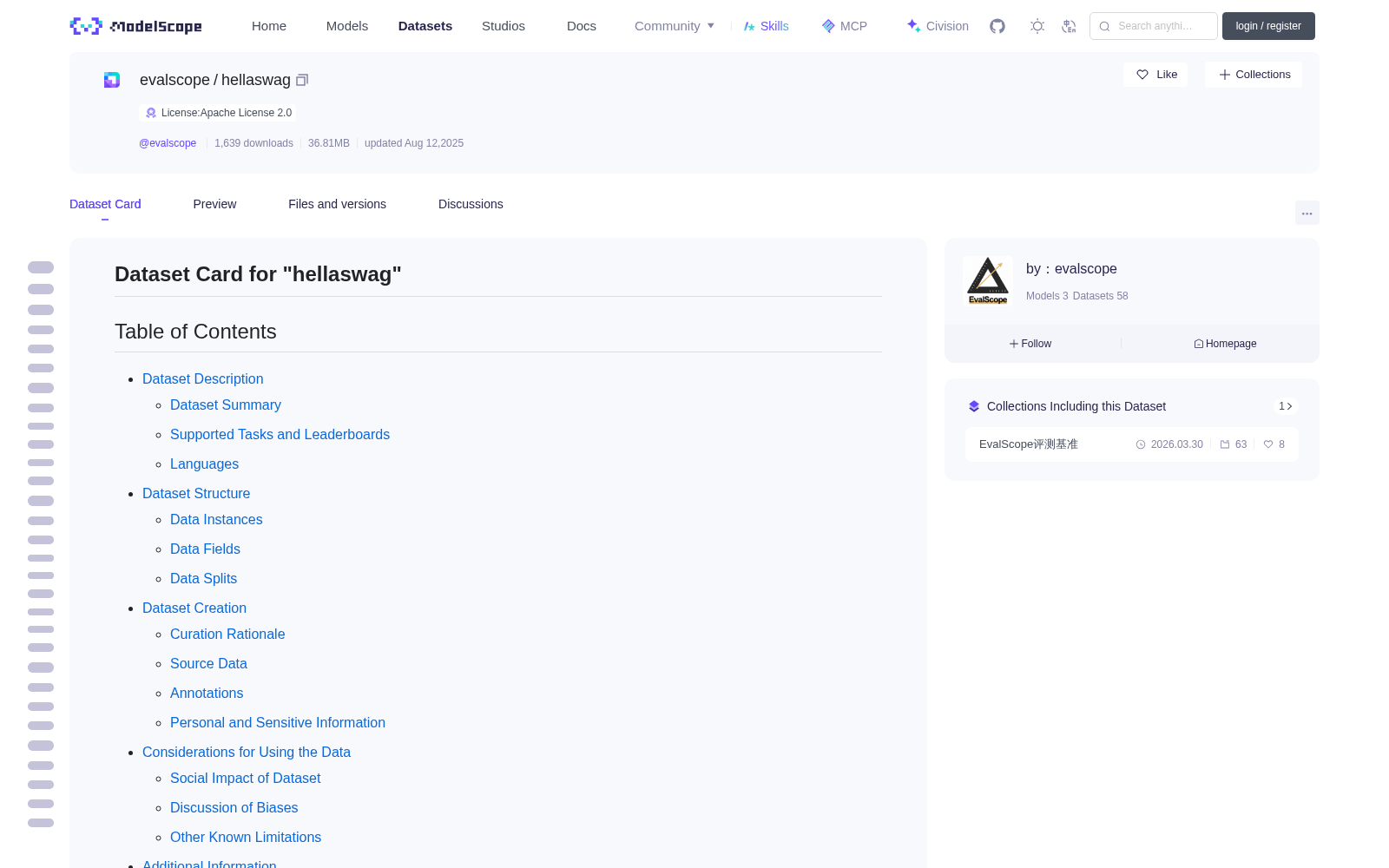The height and width of the screenshot is (868, 1389).
Task: Jump to Considerations for Using the Data
Action: pyautogui.click(x=247, y=752)
